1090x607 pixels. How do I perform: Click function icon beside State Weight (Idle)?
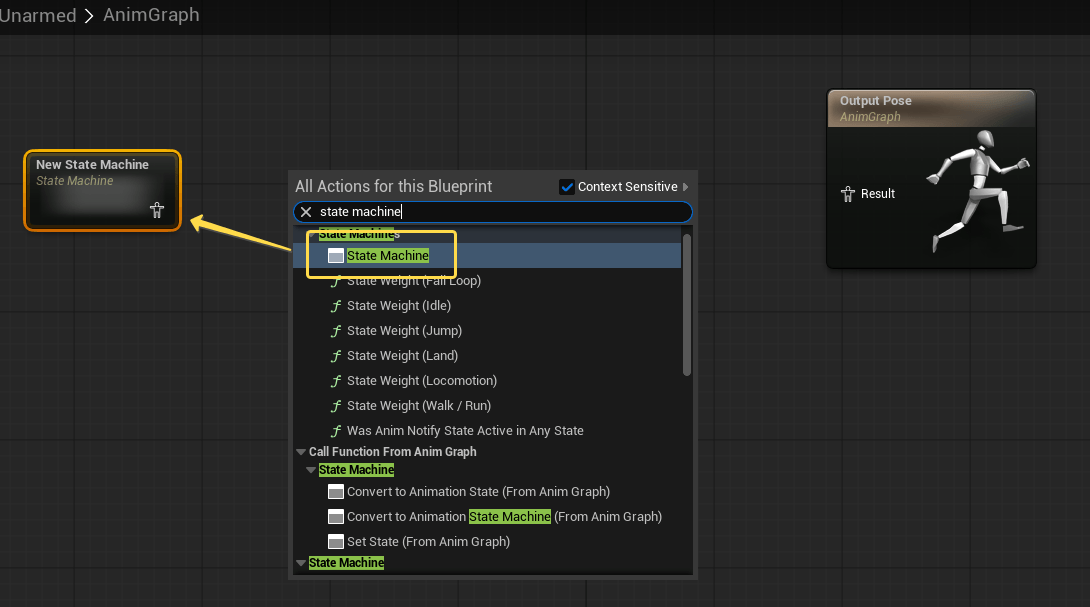336,306
